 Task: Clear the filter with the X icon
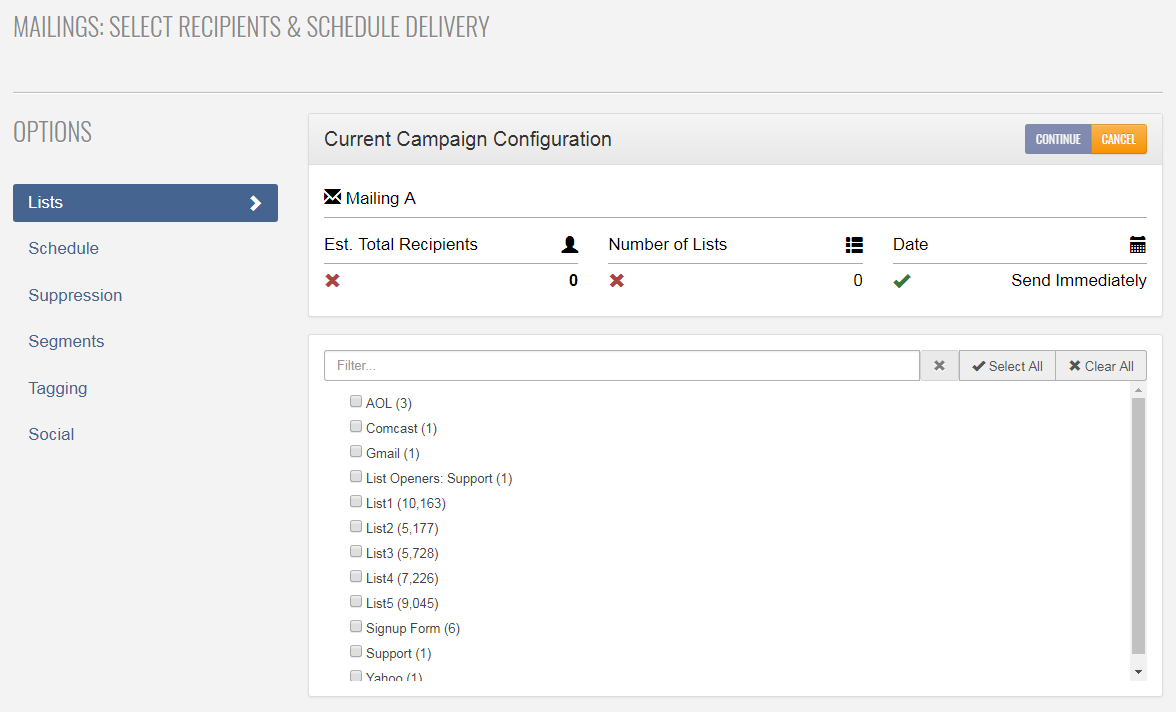tap(939, 366)
